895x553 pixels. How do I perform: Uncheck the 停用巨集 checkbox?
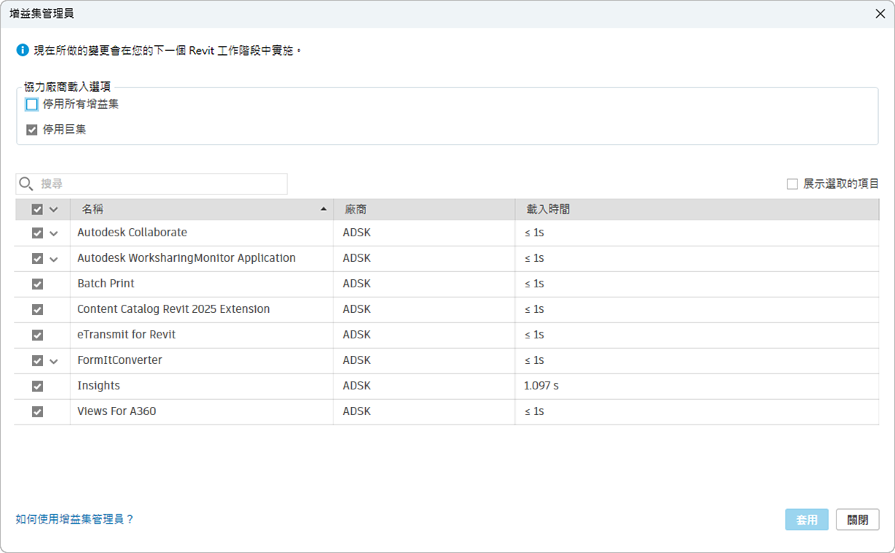pyautogui.click(x=32, y=129)
